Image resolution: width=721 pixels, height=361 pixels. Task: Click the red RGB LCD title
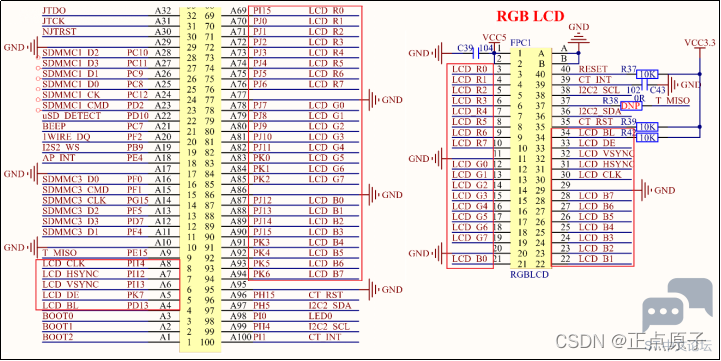530,16
